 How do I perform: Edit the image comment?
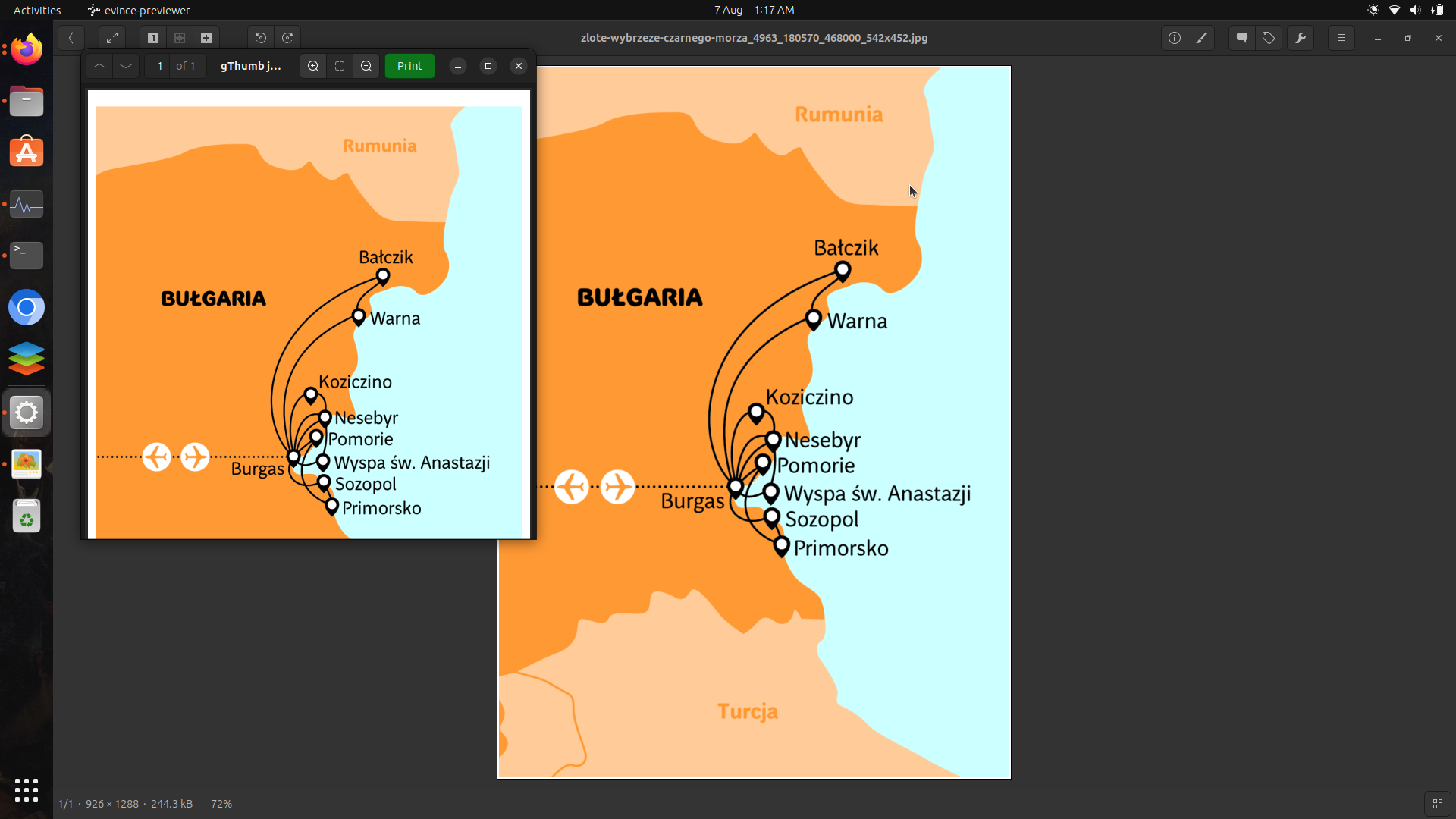pyautogui.click(x=1241, y=38)
